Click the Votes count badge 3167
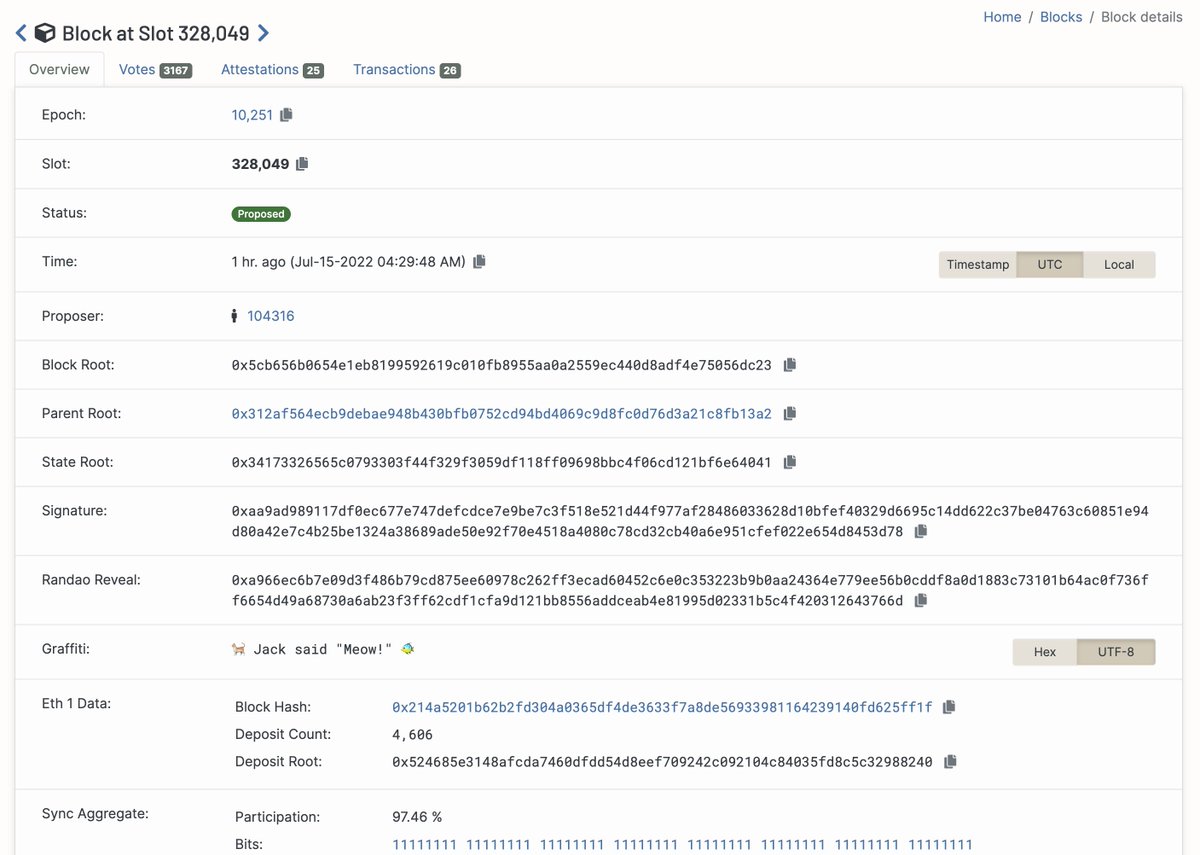 coord(176,71)
